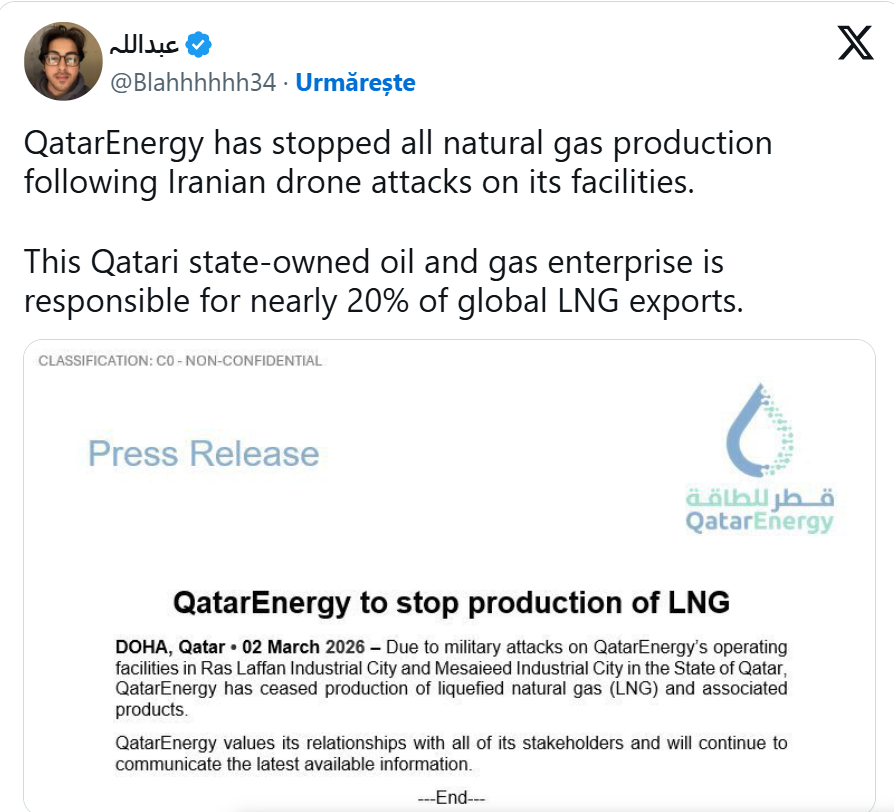Click paragraph about valuing stakeholder relationships

point(451,754)
